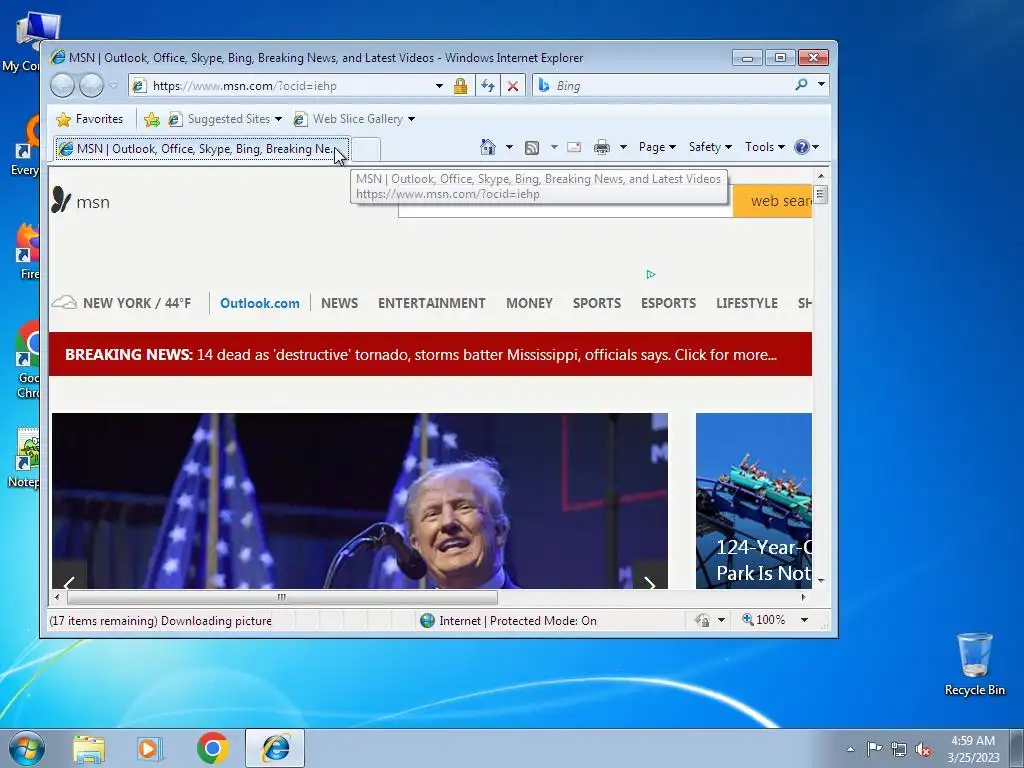Open the Safety menu
1024x768 pixels.
click(710, 147)
